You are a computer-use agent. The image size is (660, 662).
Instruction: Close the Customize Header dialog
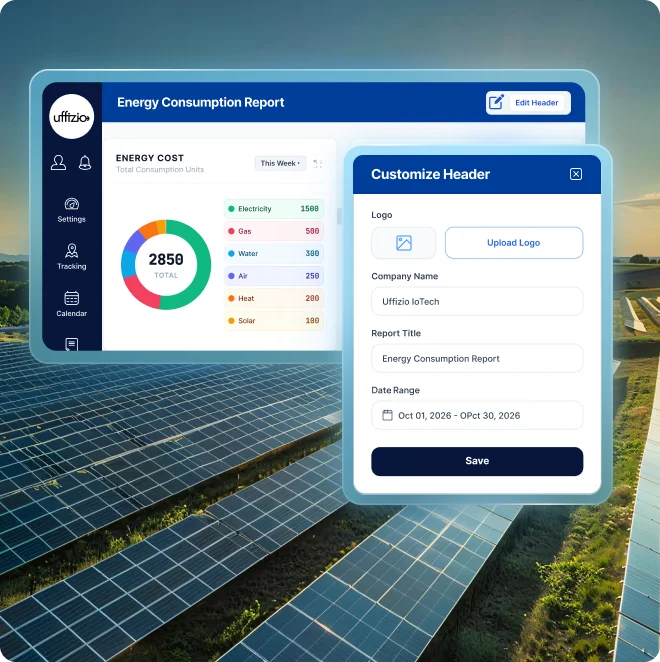[x=576, y=174]
